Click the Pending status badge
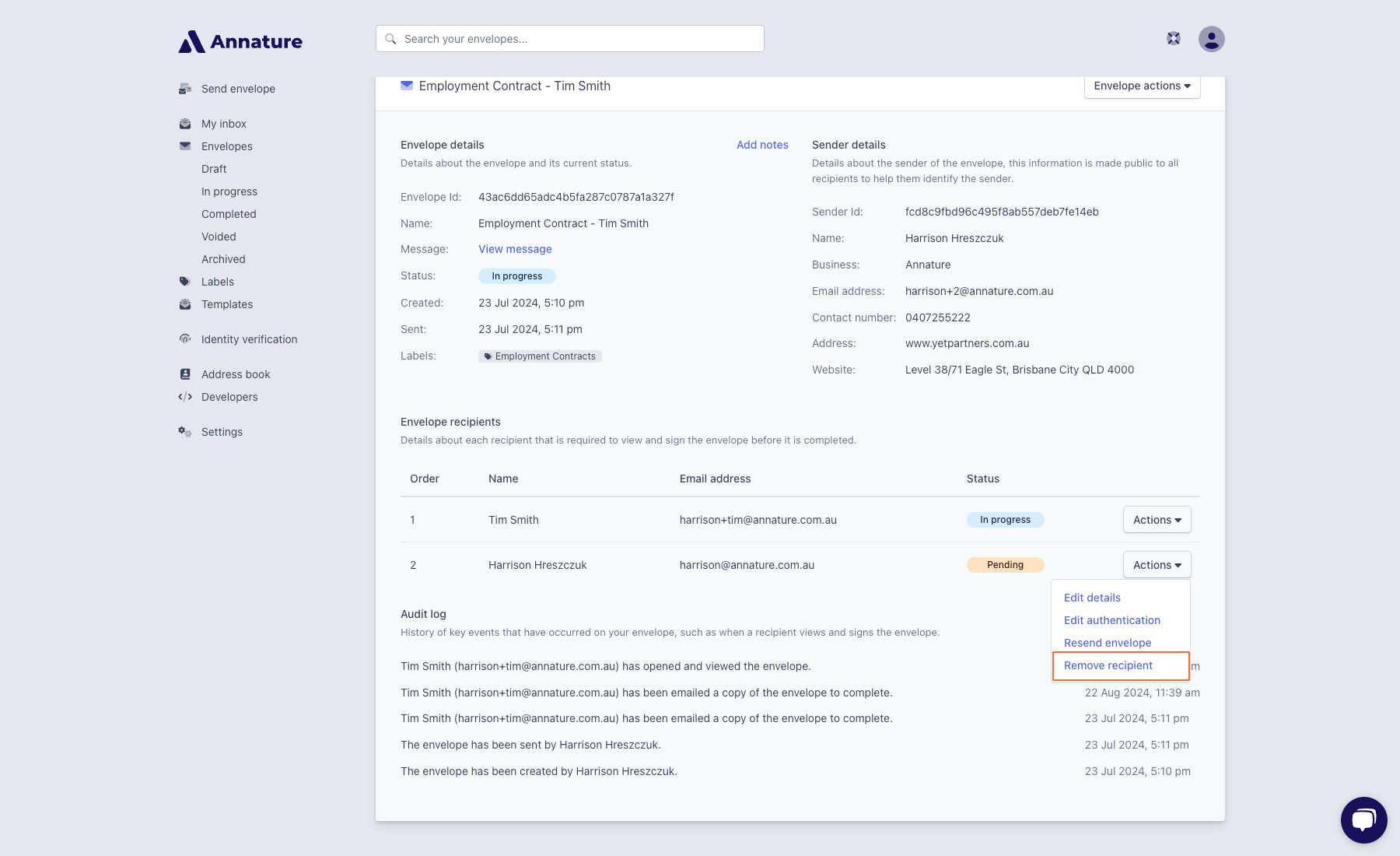Viewport: 1400px width, 856px height. click(1005, 565)
